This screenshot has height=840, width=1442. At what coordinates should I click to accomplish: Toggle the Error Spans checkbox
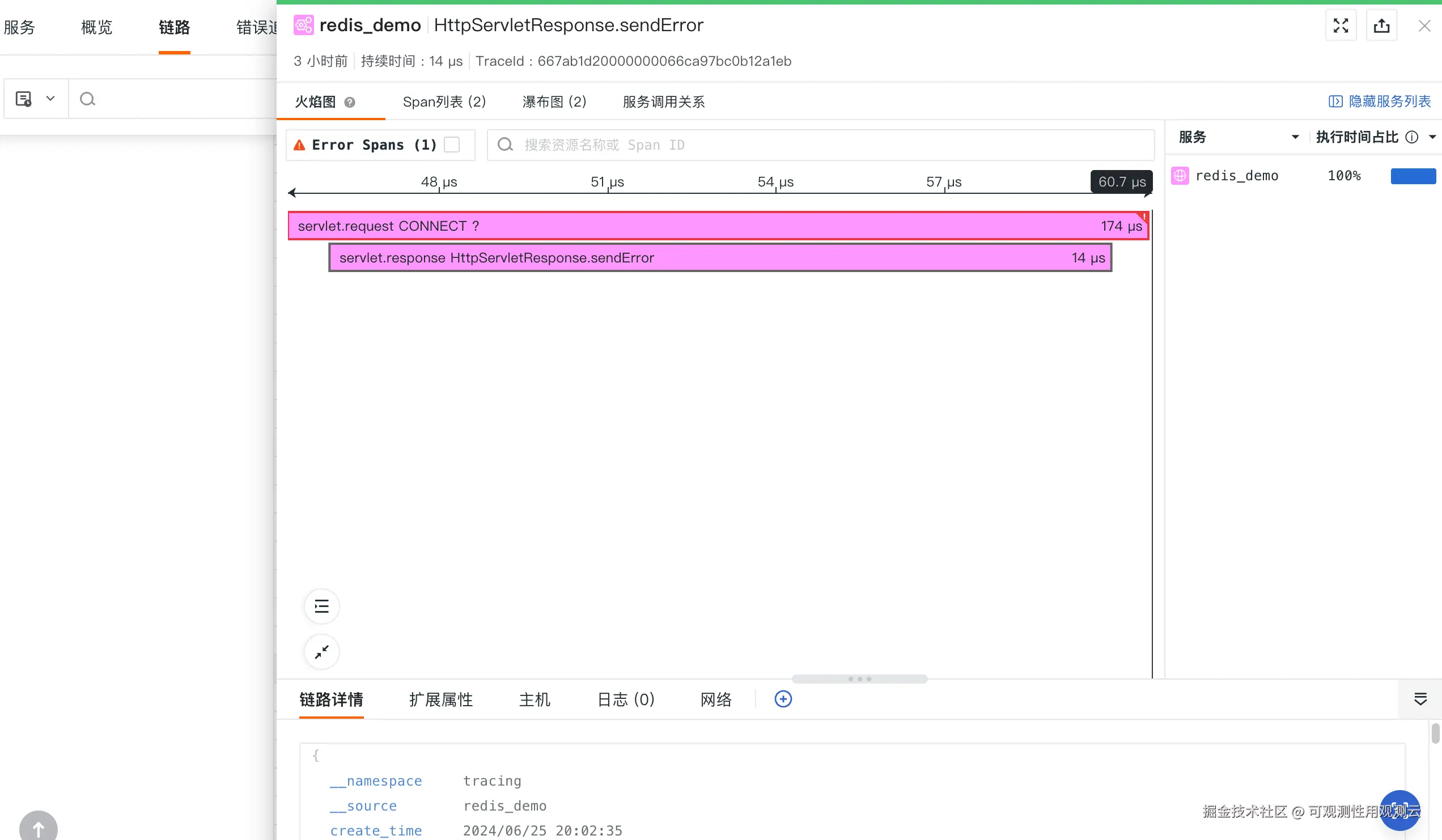452,145
